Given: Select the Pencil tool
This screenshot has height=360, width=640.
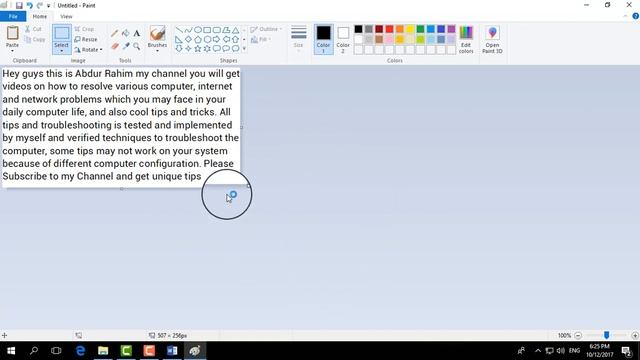Looking at the screenshot, I should click(x=115, y=33).
